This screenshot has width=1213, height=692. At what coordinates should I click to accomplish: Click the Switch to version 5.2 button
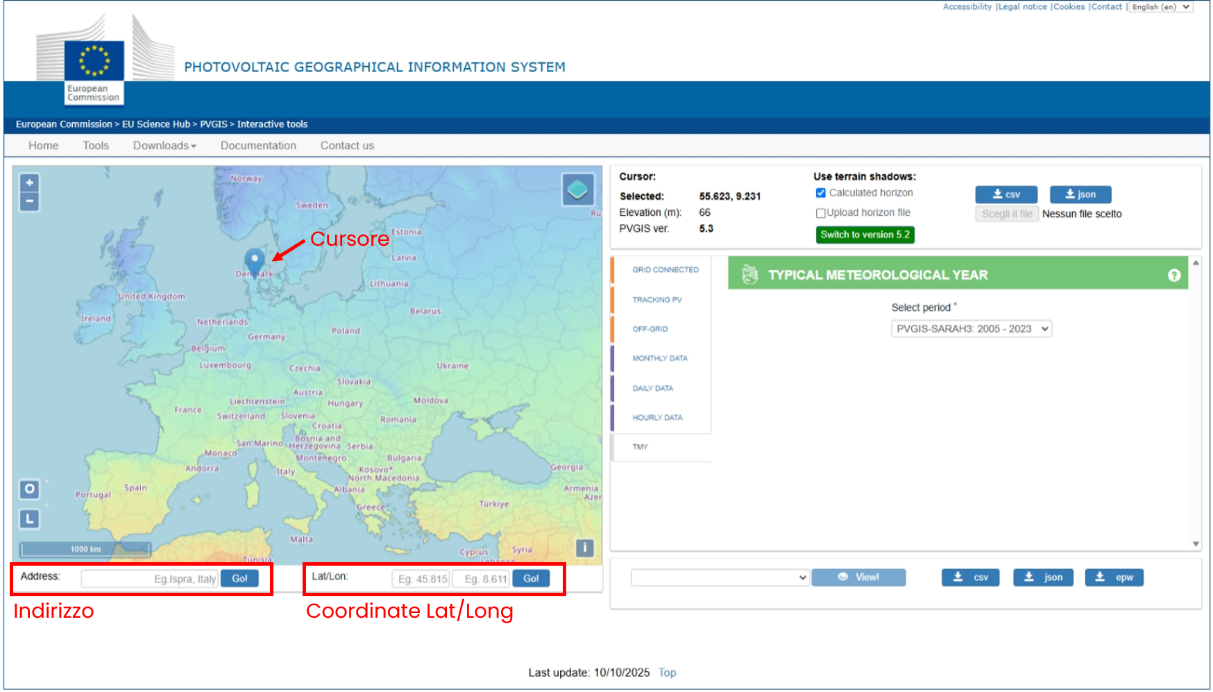click(865, 234)
